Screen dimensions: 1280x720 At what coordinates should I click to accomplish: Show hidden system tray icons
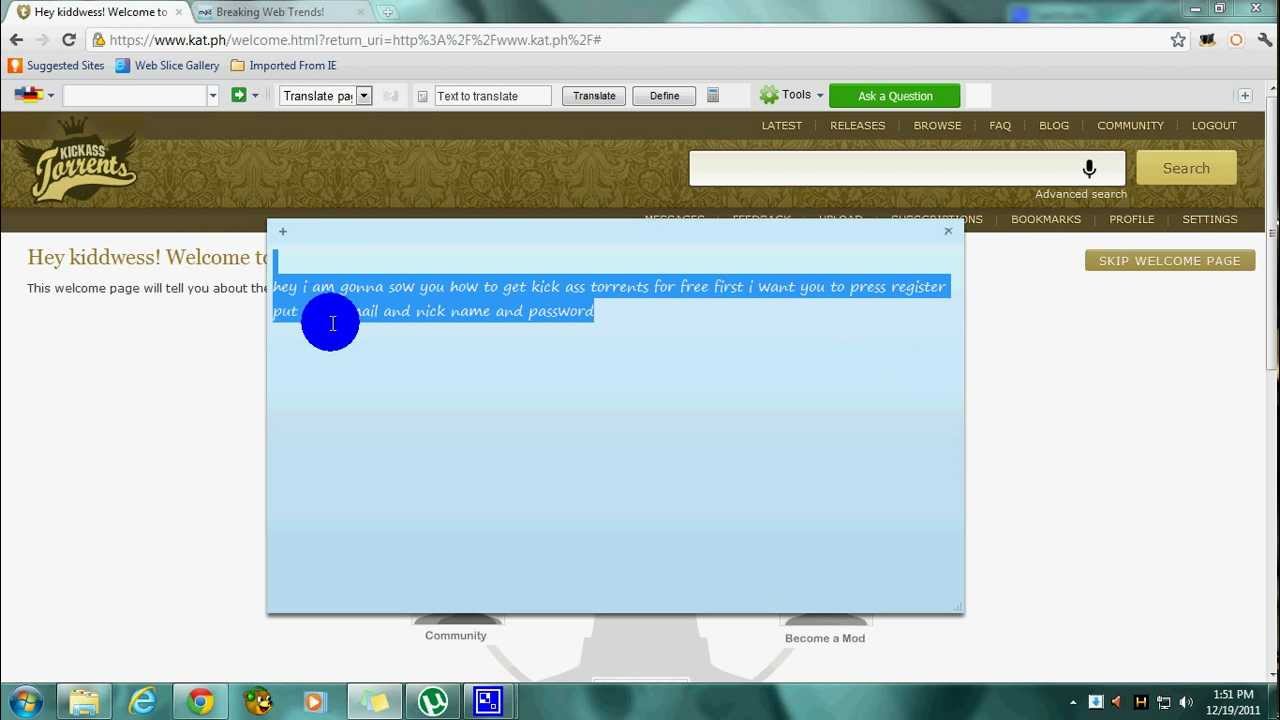coord(1073,702)
